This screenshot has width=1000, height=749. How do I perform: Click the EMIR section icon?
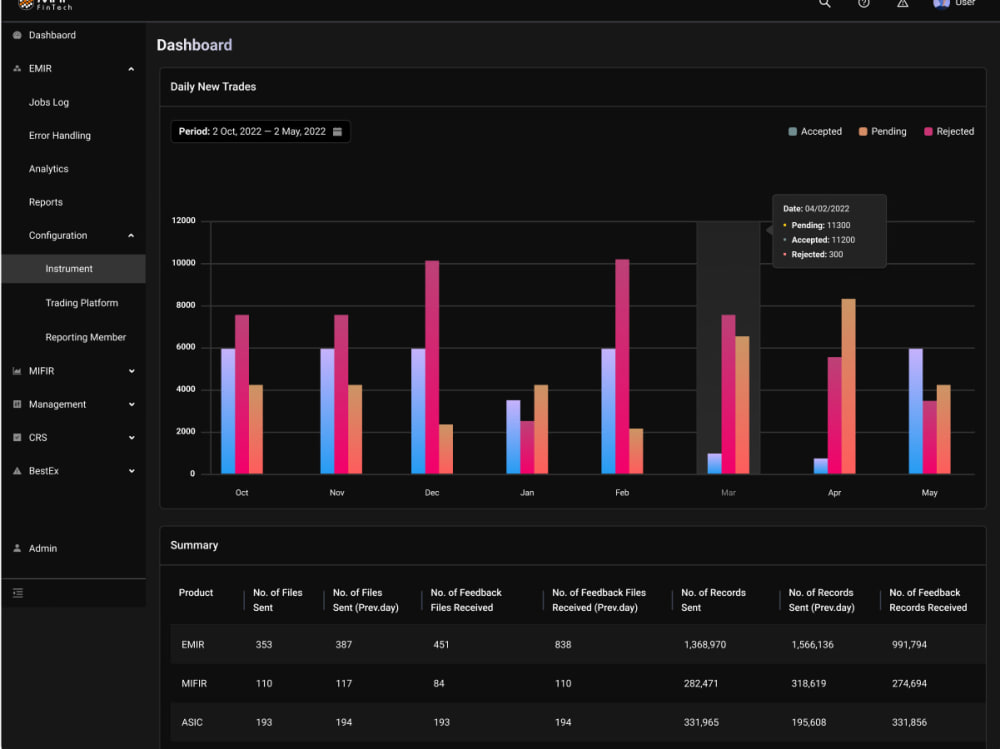pos(17,68)
